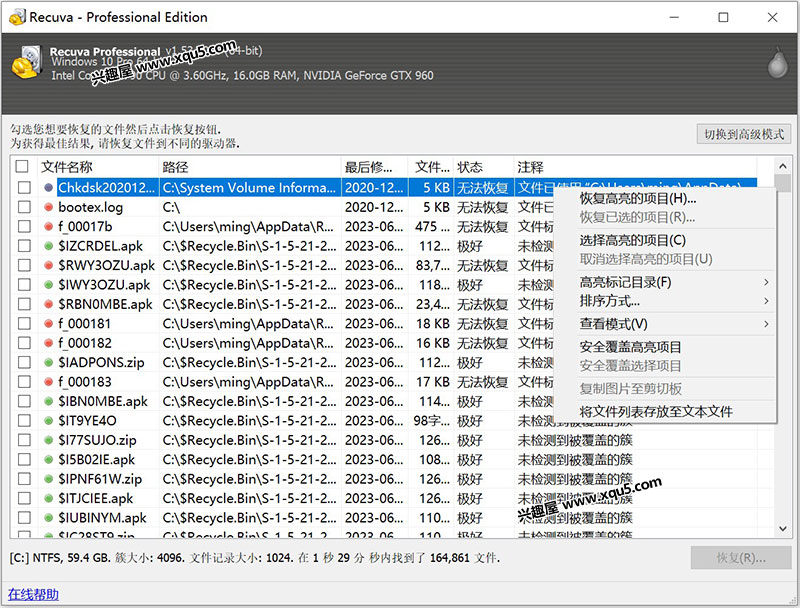800x608 pixels.
Task: Select the $IPNF61W.zip file name
Action: [x=100, y=479]
